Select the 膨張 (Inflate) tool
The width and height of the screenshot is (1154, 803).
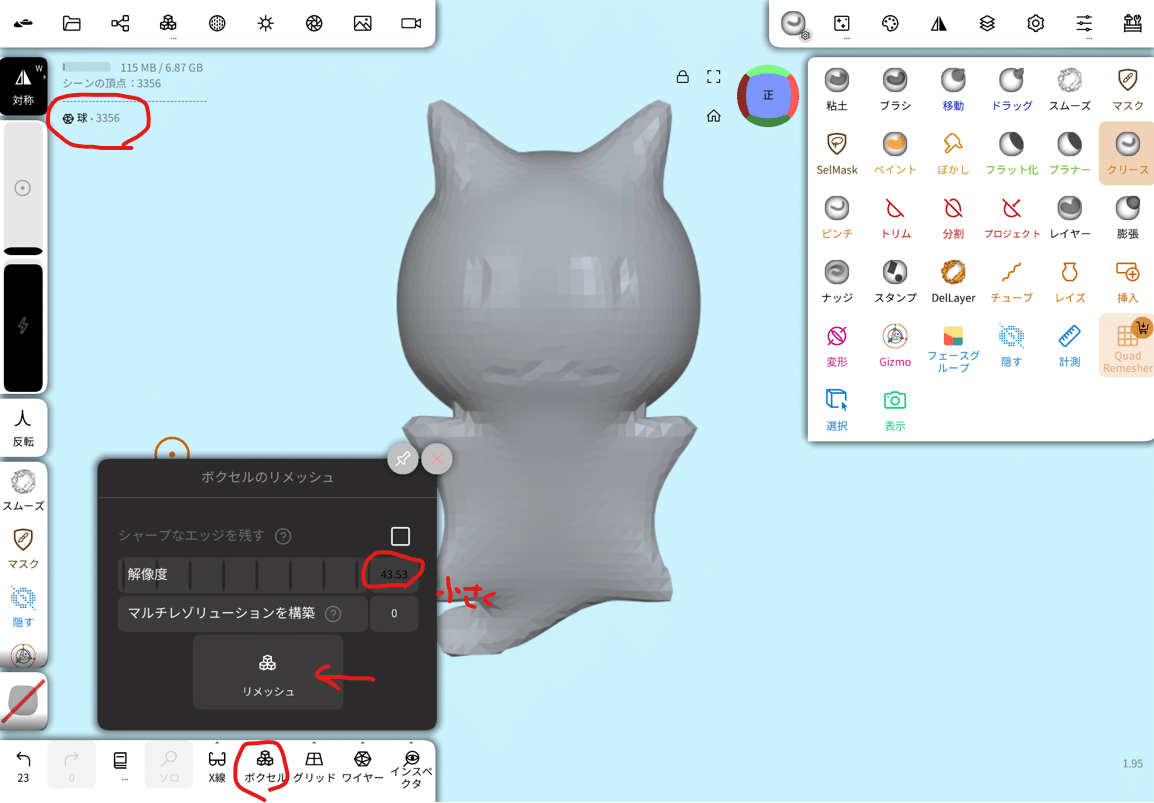point(1128,218)
